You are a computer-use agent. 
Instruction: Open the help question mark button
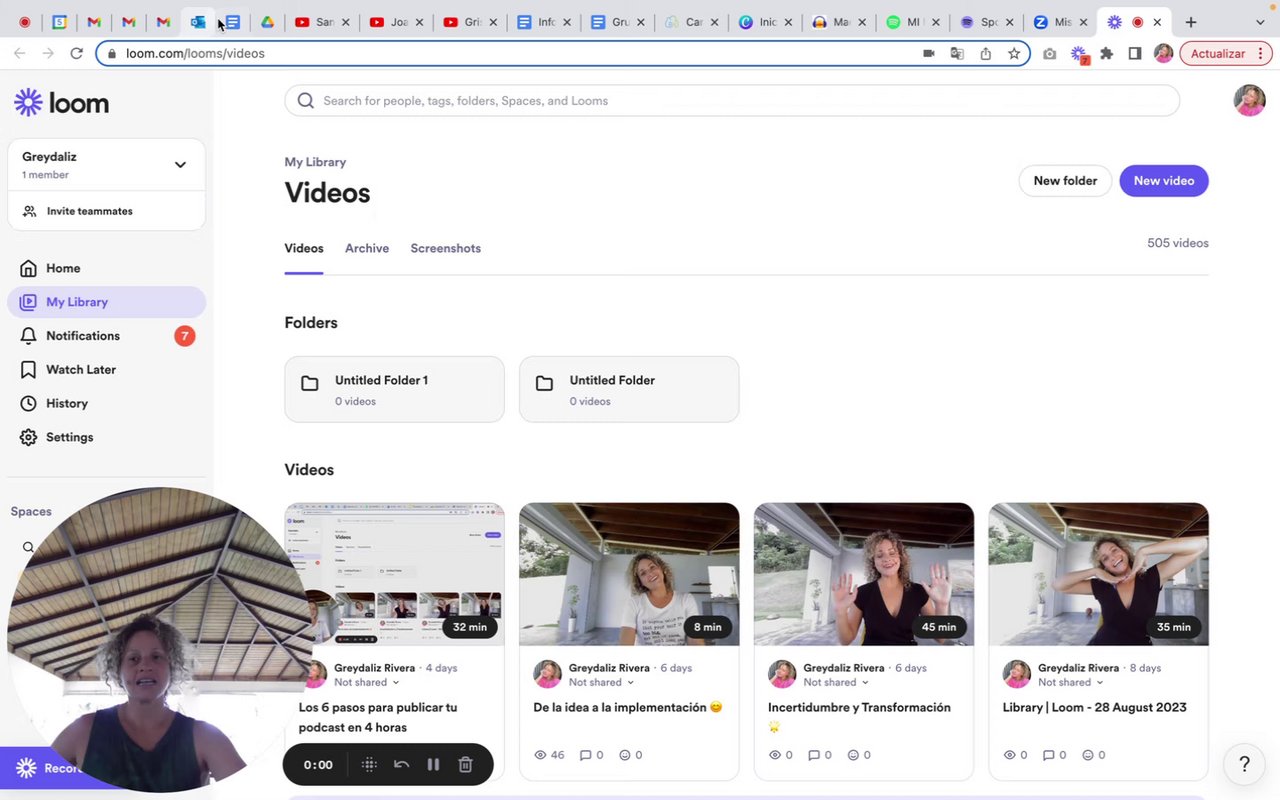pos(1244,764)
